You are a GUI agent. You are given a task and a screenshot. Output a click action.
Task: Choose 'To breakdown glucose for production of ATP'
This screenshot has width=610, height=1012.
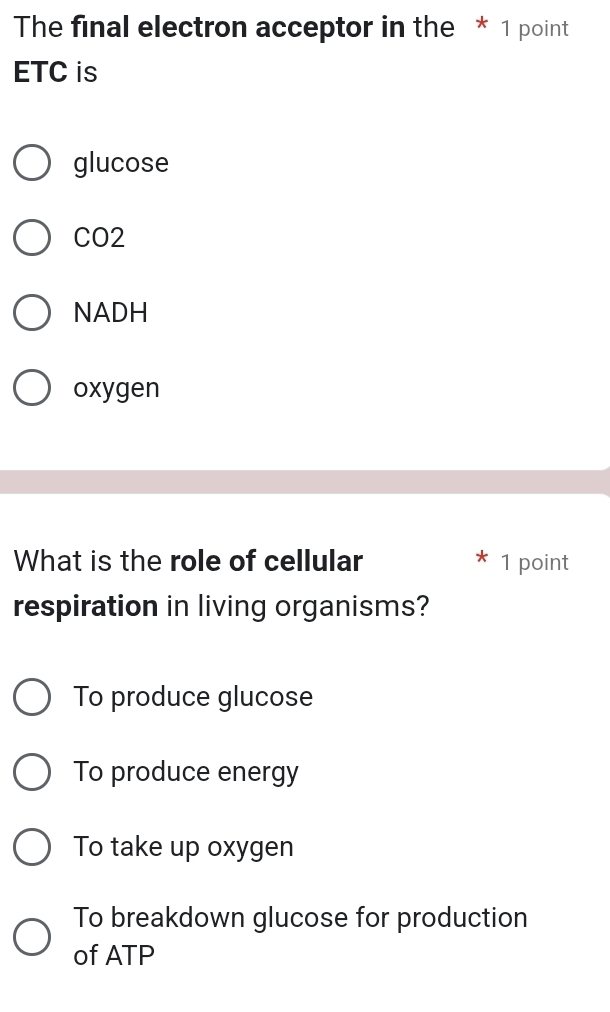point(31,936)
